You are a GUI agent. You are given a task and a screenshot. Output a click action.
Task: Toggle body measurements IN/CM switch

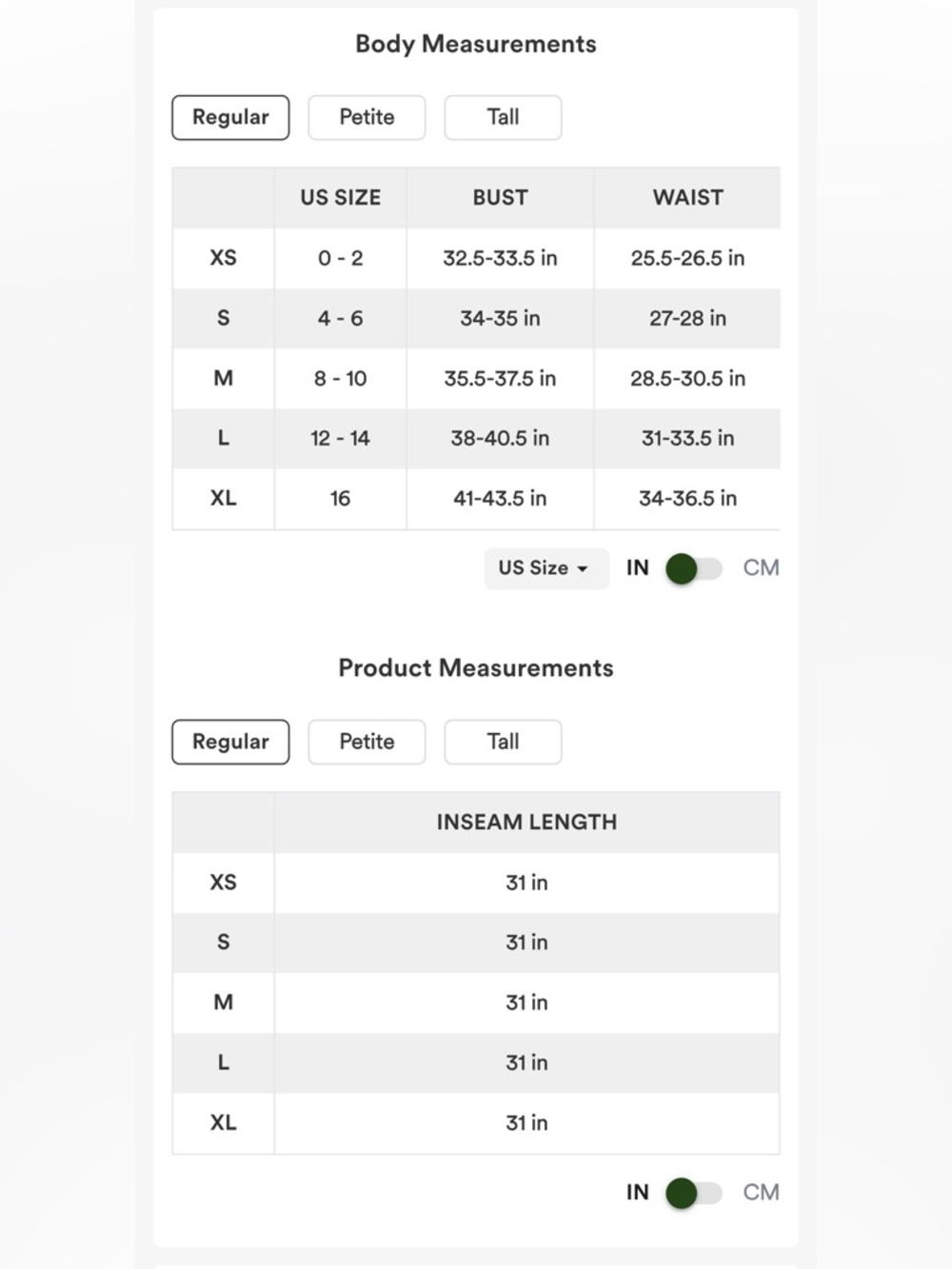(x=694, y=569)
